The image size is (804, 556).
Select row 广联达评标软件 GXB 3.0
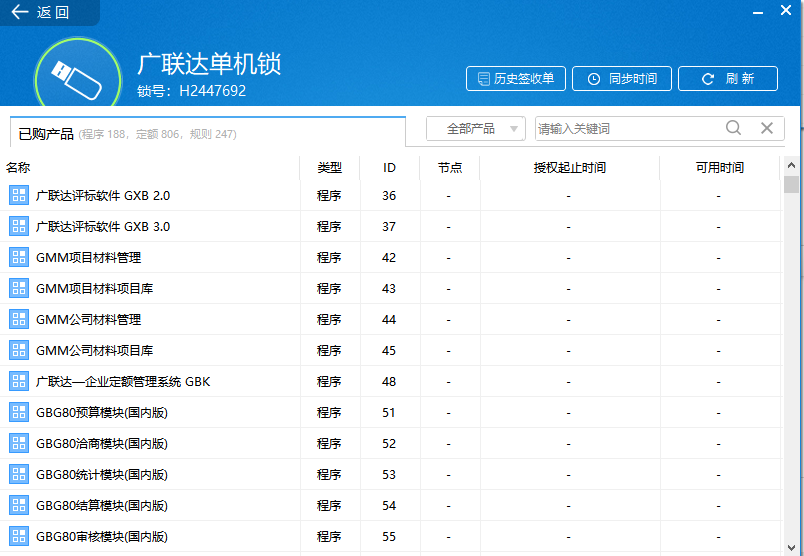coord(391,226)
